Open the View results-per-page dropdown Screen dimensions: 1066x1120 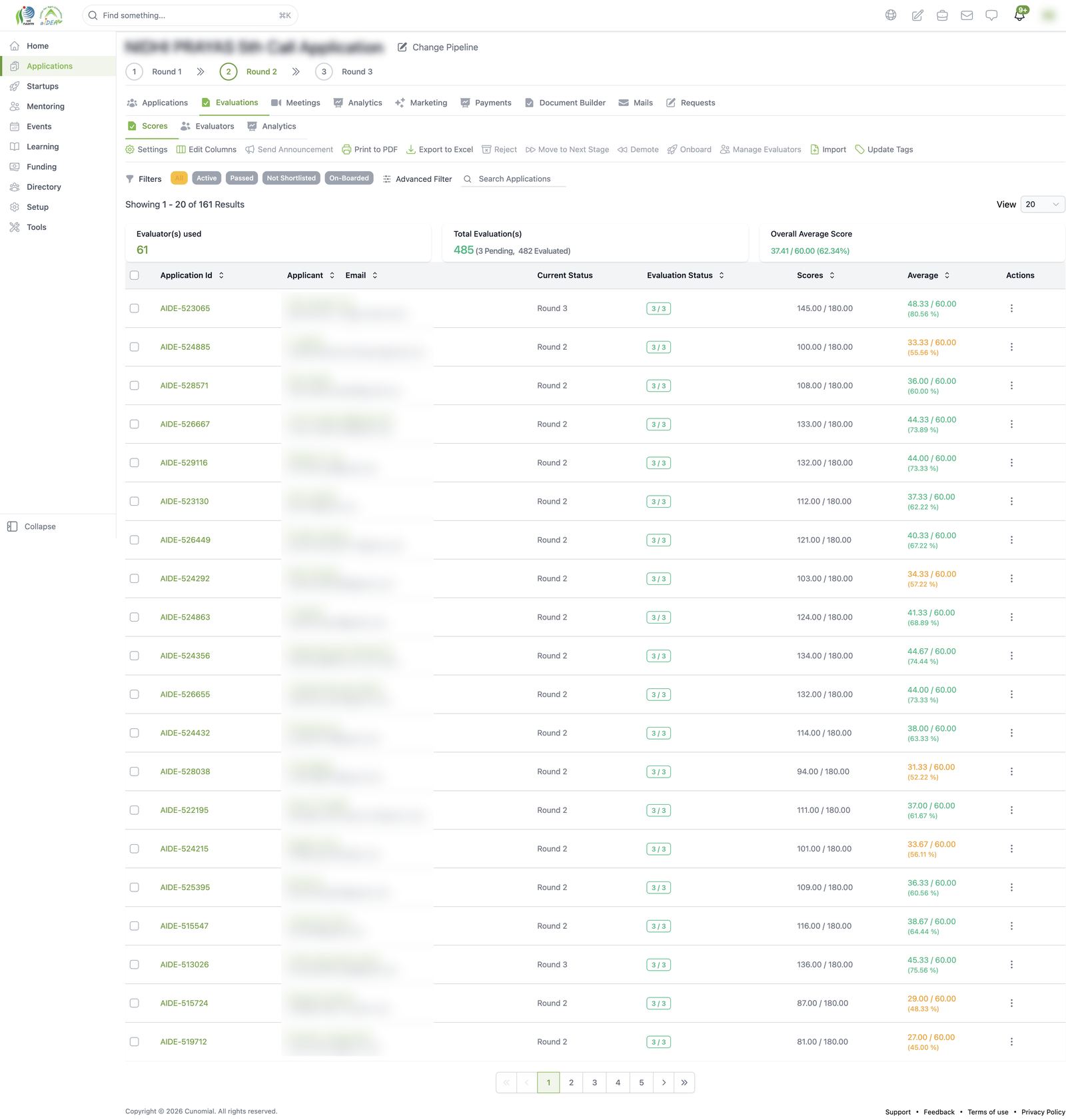pyautogui.click(x=1042, y=205)
